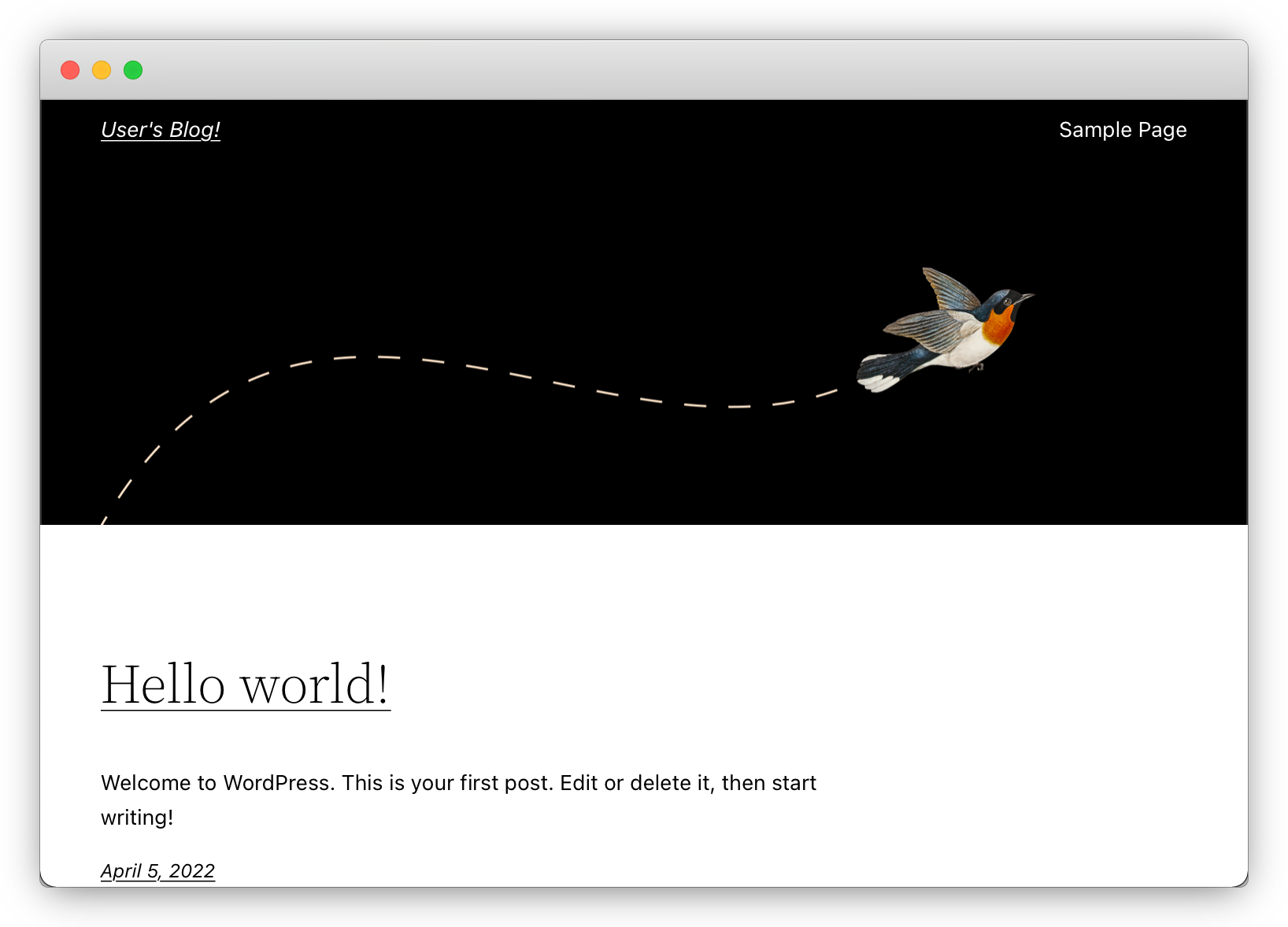This screenshot has height=927, width=1288.
Task: Open the User's Blog! site title link
Action: [161, 130]
